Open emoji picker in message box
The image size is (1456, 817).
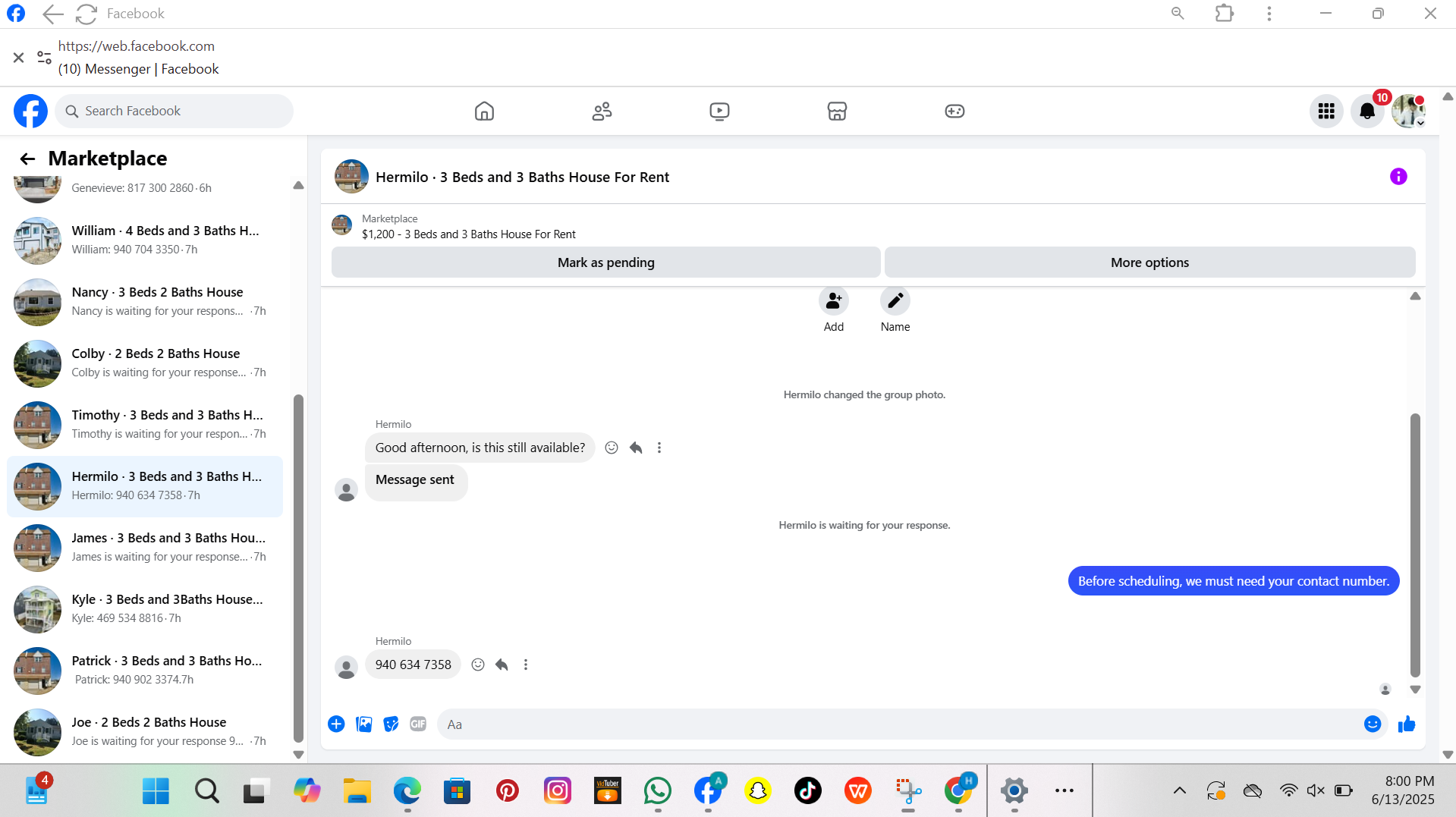1373,724
